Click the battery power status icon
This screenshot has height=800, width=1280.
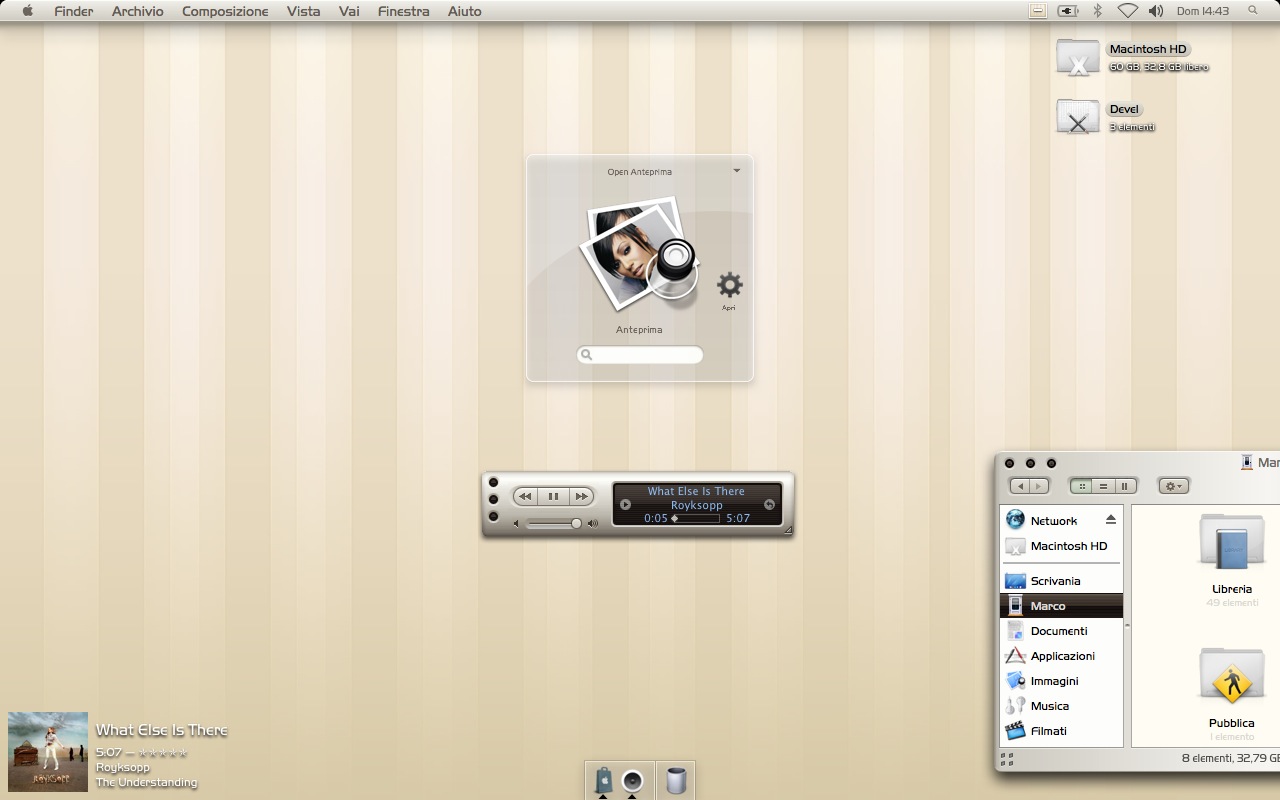tap(1068, 11)
